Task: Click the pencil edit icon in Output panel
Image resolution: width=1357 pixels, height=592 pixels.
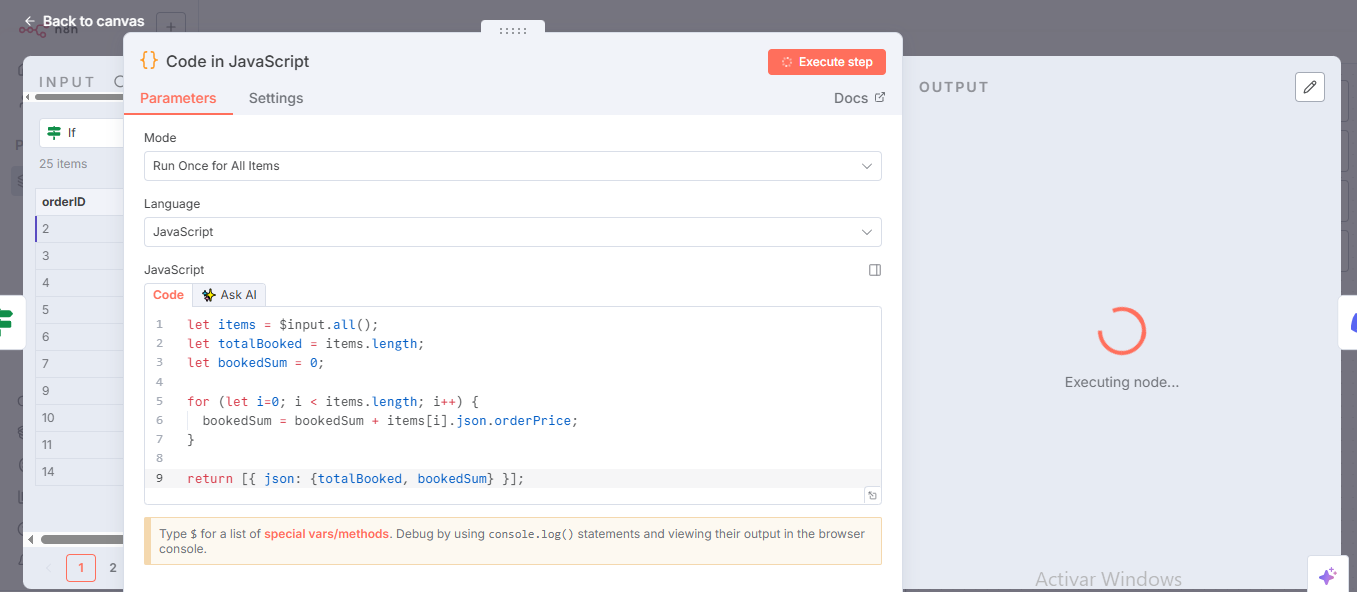Action: click(1309, 87)
